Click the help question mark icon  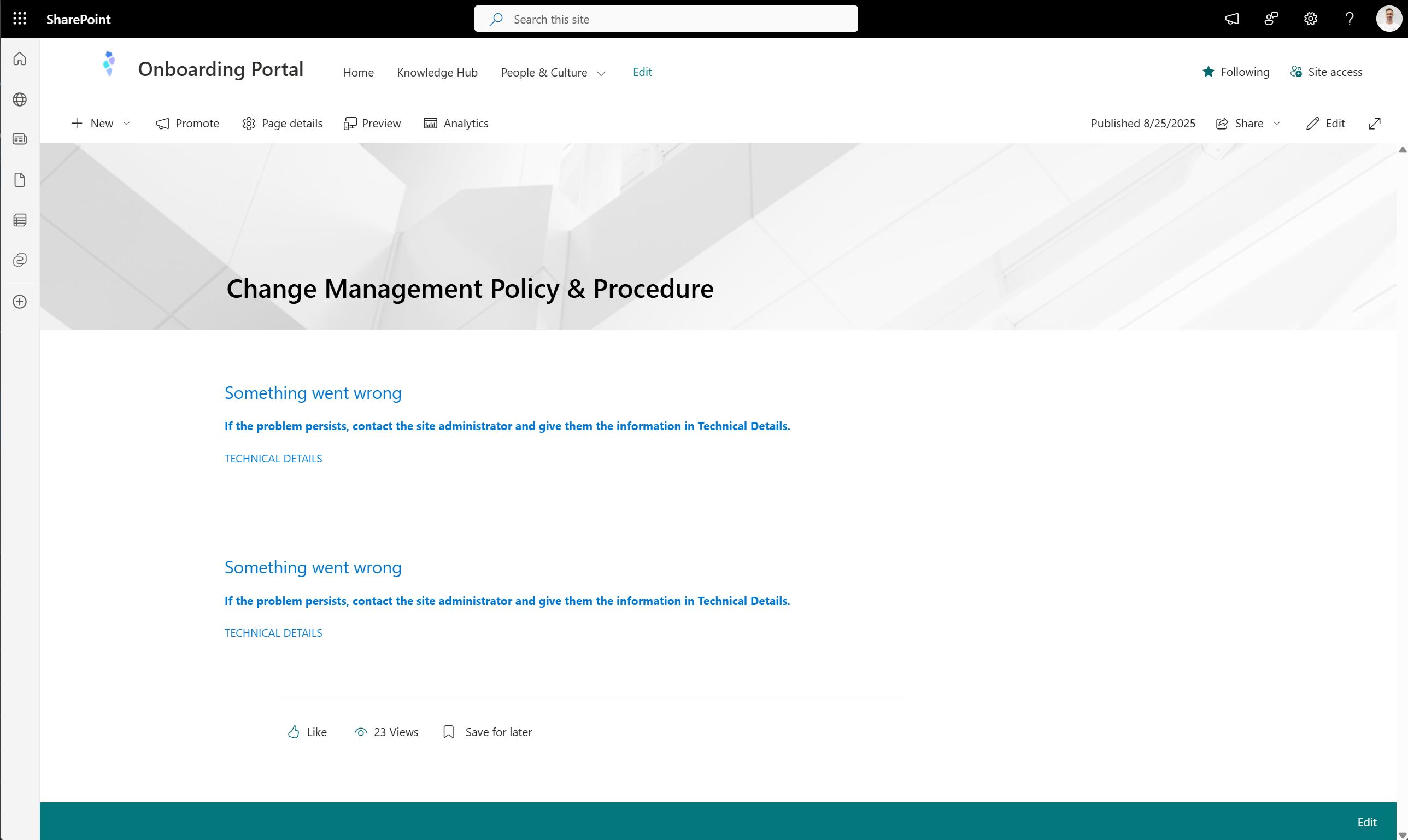tap(1350, 19)
